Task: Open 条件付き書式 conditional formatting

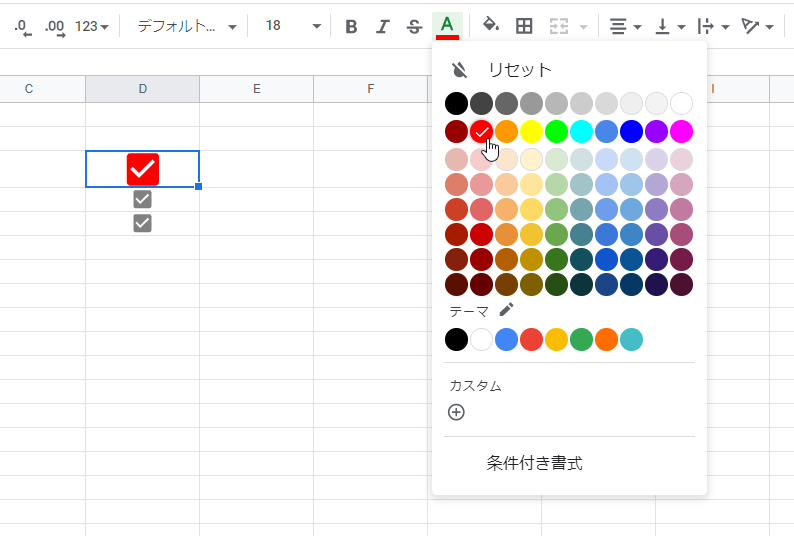Action: (x=534, y=463)
